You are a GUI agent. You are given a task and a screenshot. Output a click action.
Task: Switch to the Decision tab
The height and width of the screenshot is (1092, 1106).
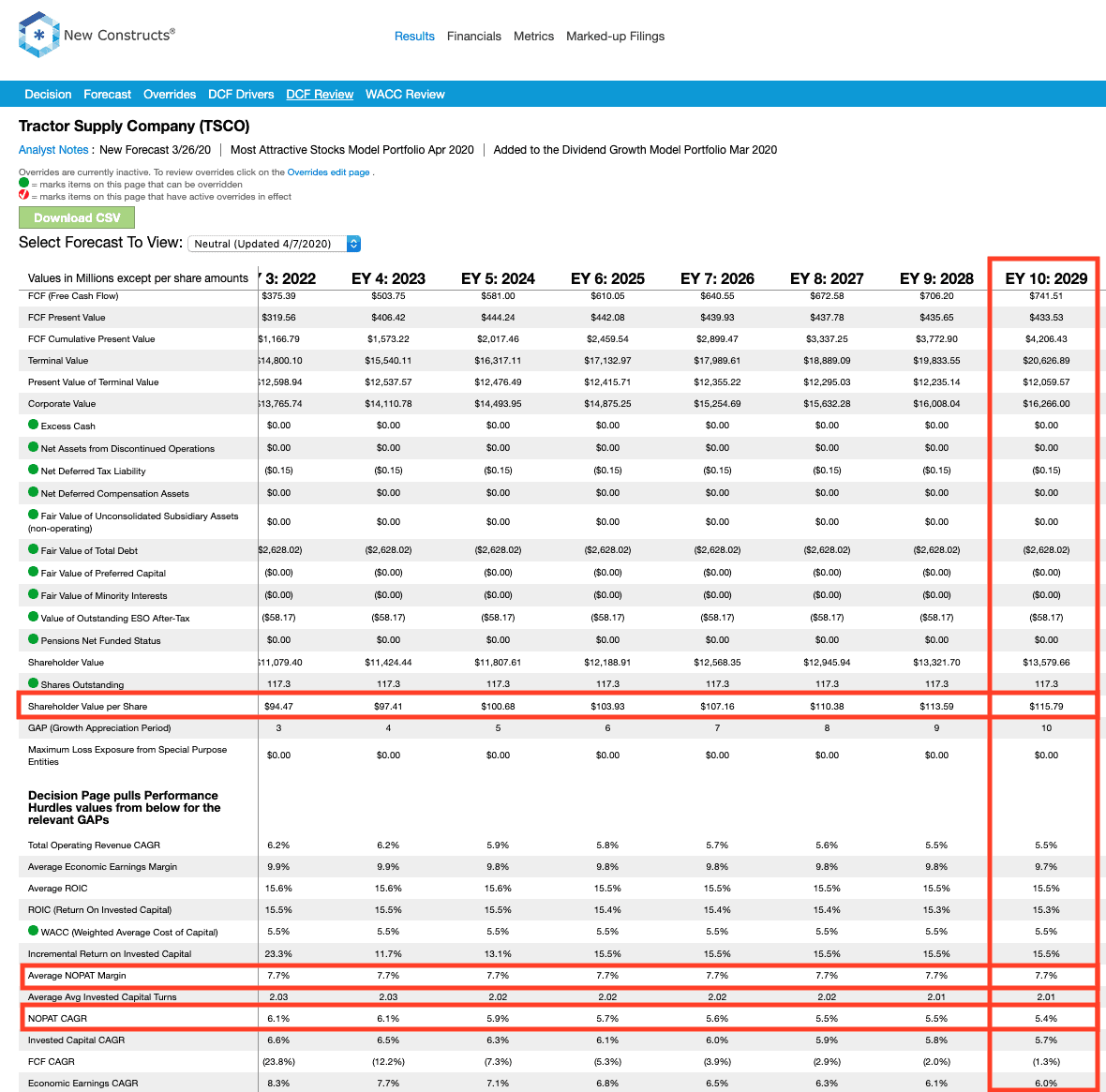pyautogui.click(x=48, y=94)
